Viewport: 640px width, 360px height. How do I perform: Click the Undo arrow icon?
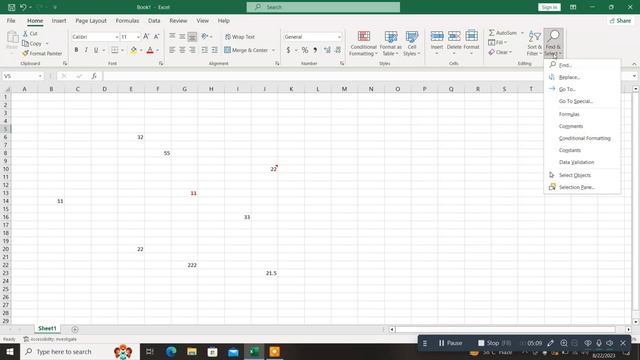23,7
